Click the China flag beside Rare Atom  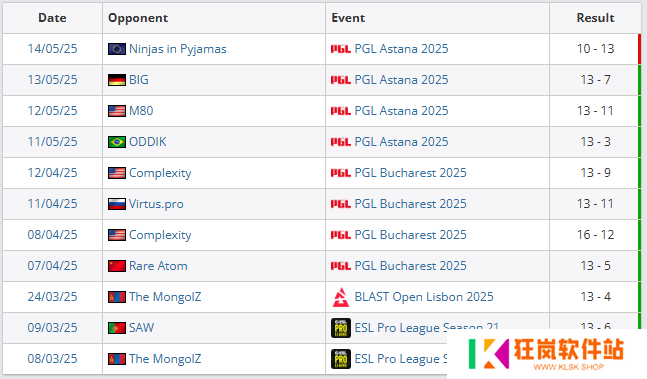[x=117, y=266]
